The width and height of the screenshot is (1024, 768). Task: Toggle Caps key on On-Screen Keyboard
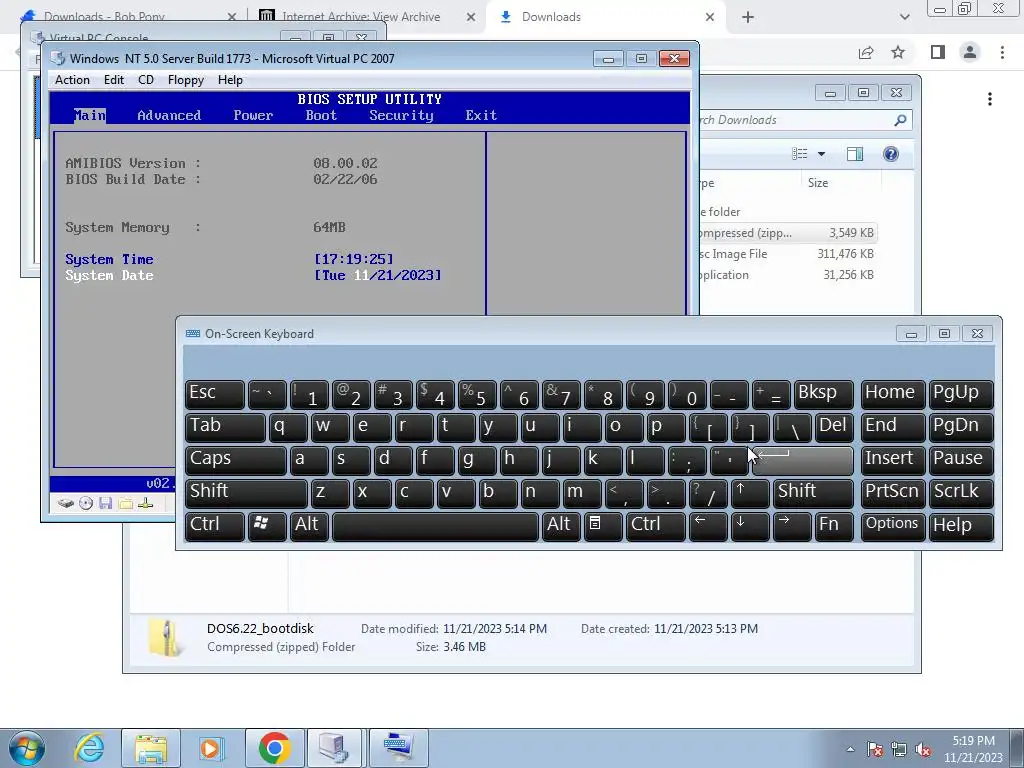click(x=235, y=460)
